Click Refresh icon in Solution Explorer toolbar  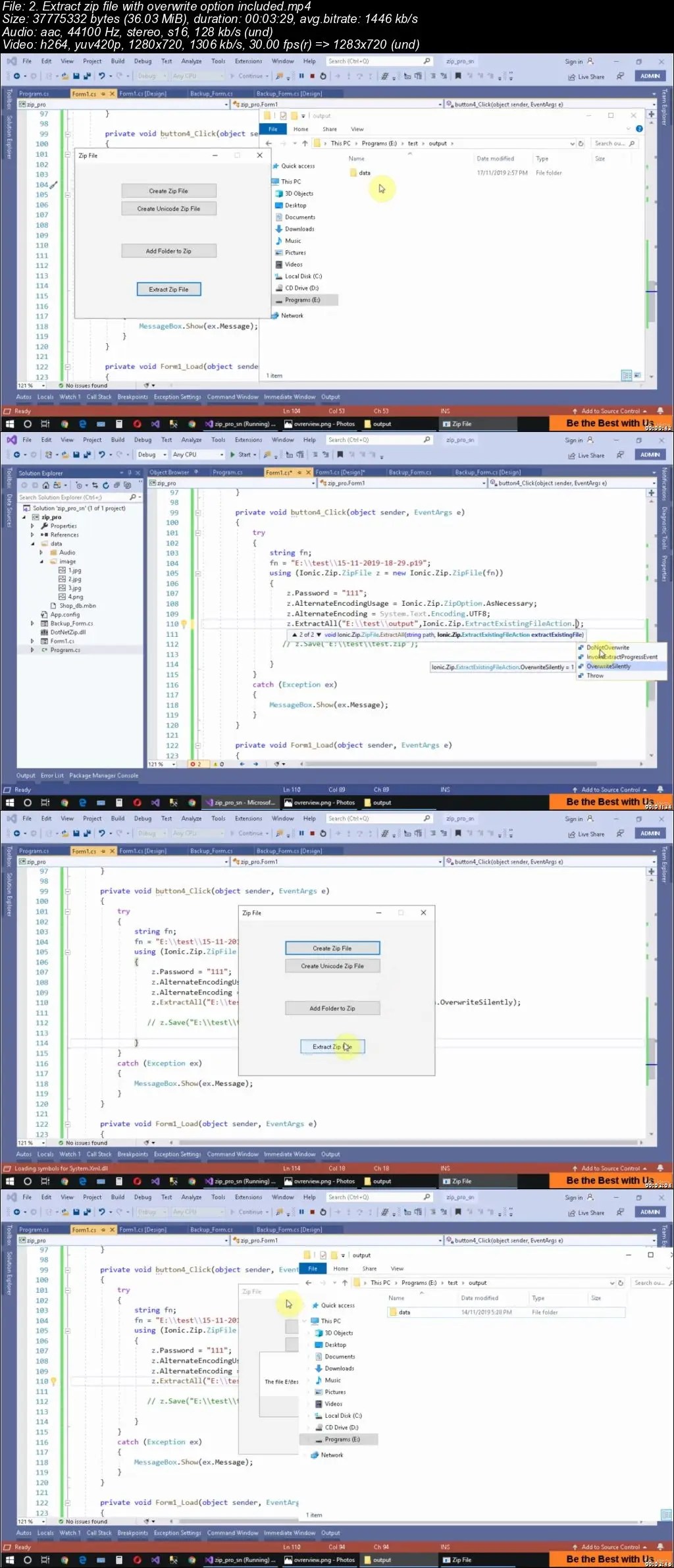[x=105, y=485]
